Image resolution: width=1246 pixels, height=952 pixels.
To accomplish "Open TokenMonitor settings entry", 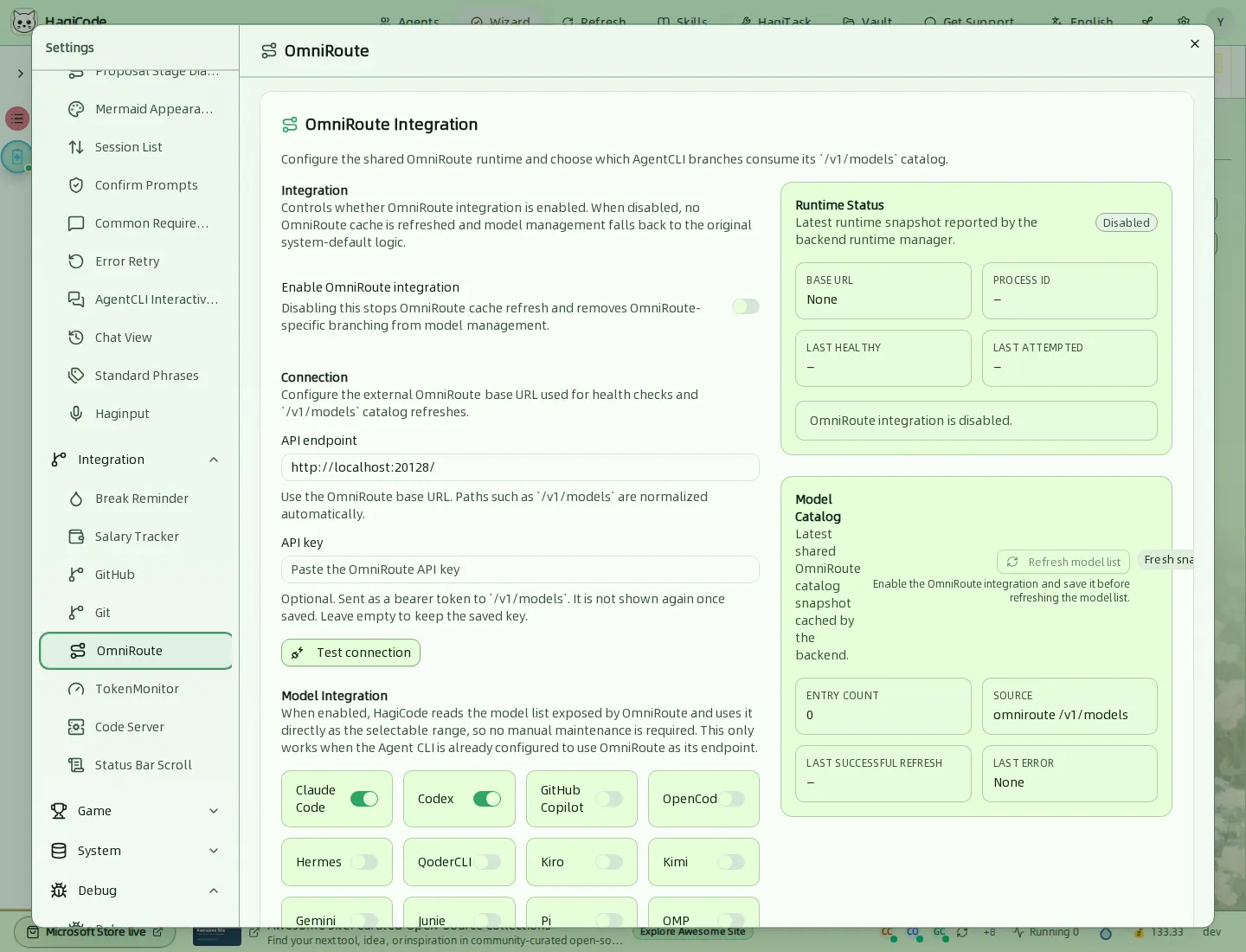I will click(x=136, y=689).
